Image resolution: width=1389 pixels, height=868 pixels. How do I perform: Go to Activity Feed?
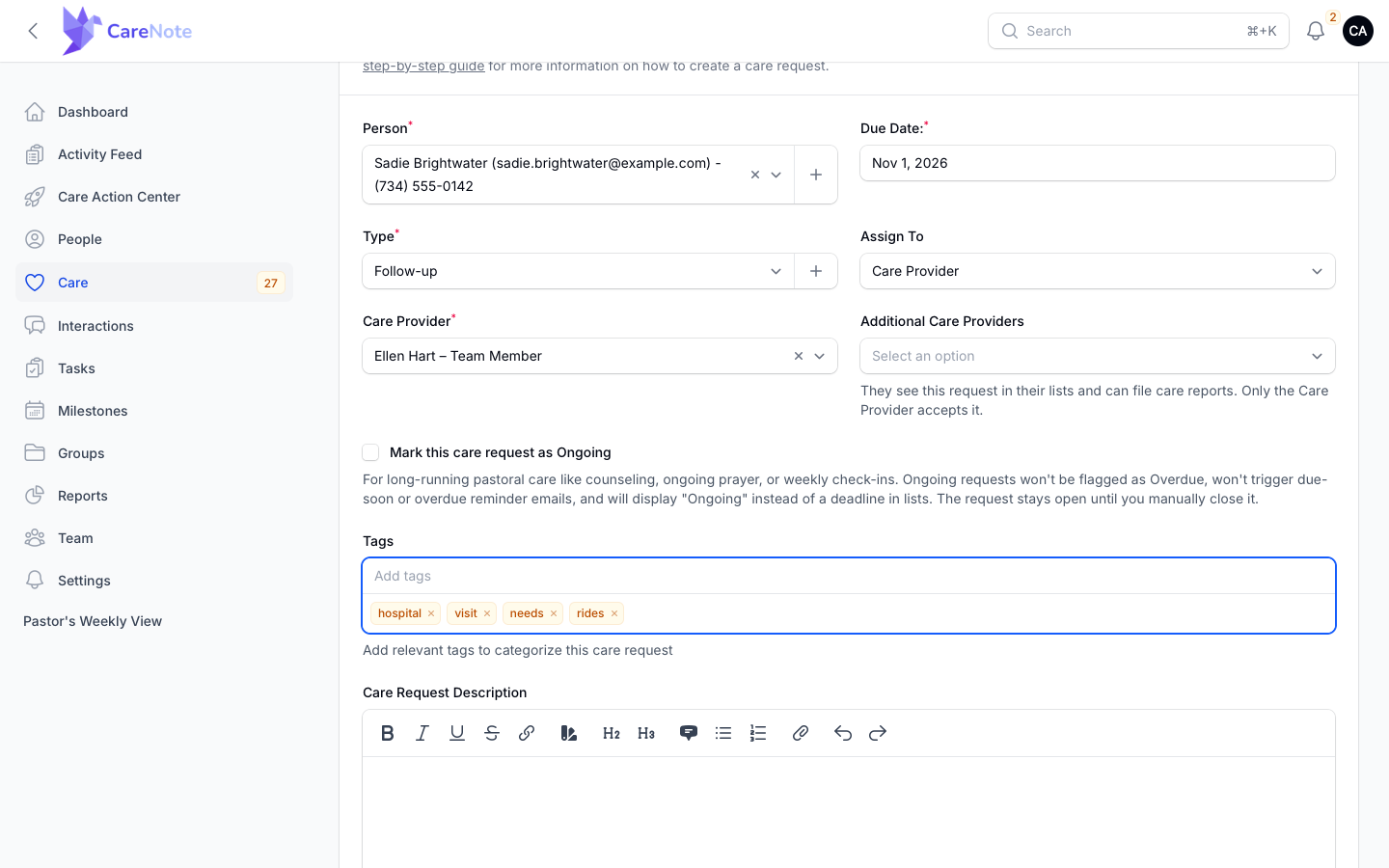tap(154, 154)
